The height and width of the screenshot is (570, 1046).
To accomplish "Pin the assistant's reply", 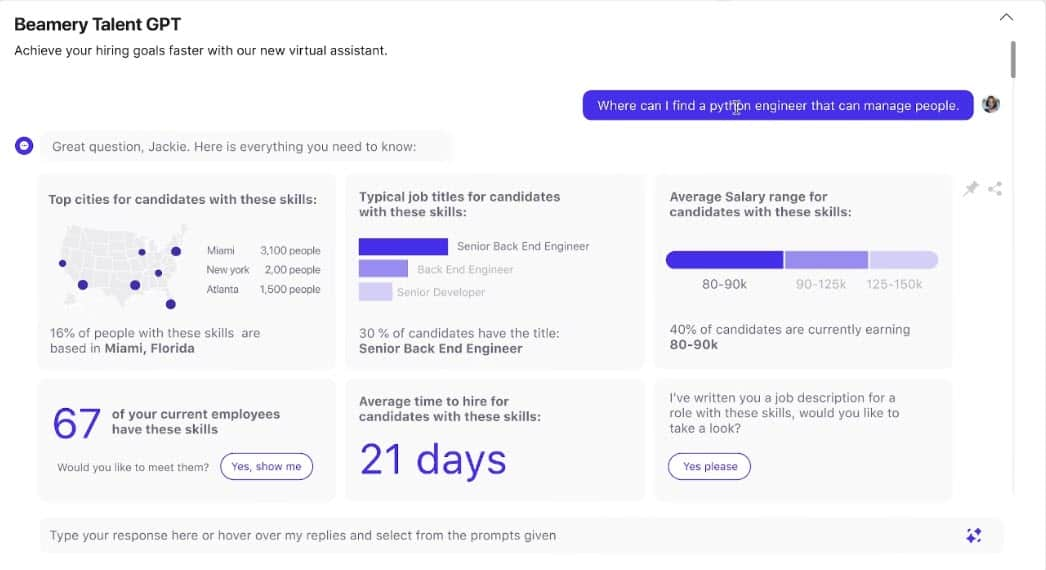I will click(x=970, y=188).
